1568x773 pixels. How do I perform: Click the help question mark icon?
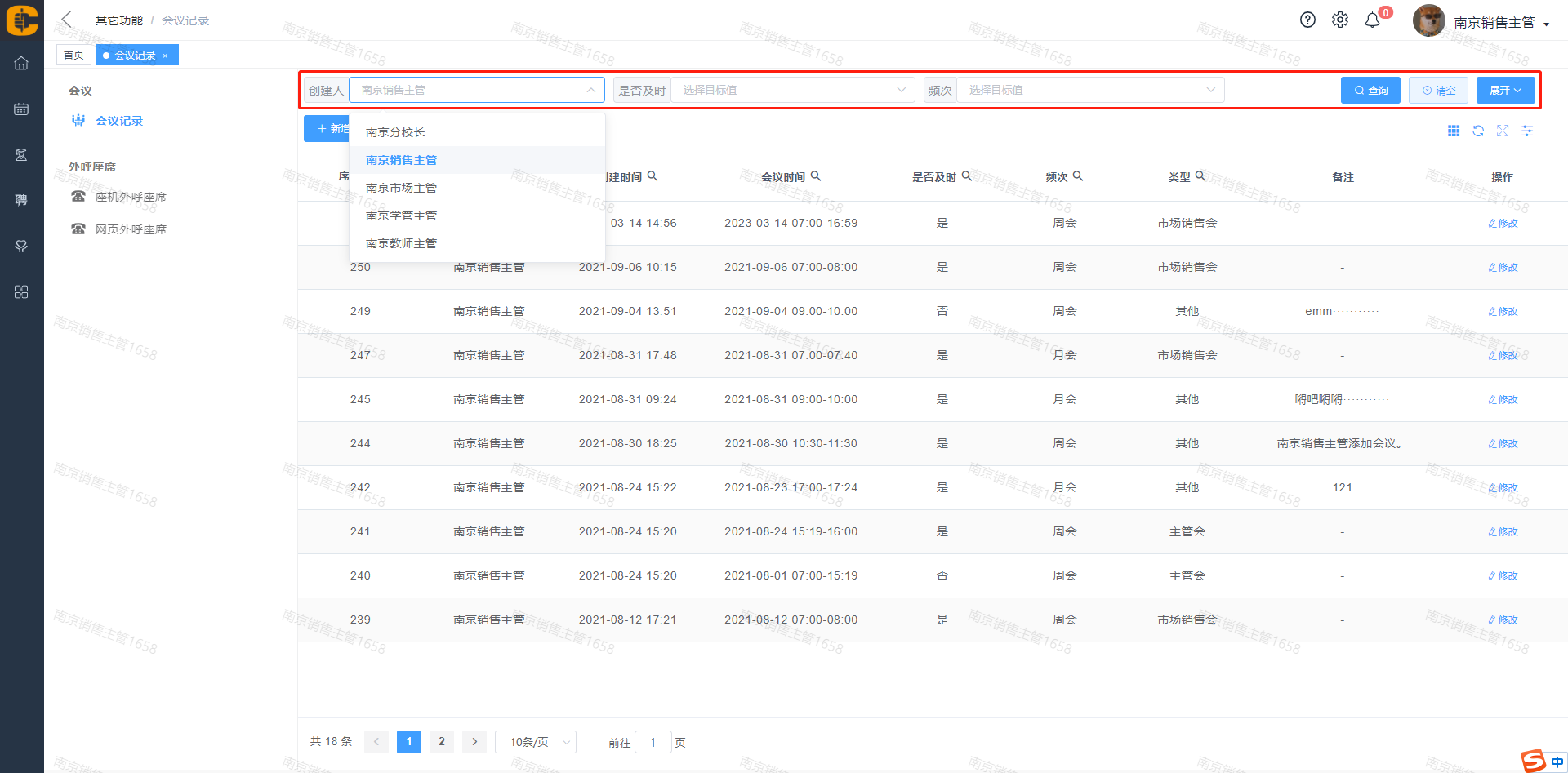1307,20
